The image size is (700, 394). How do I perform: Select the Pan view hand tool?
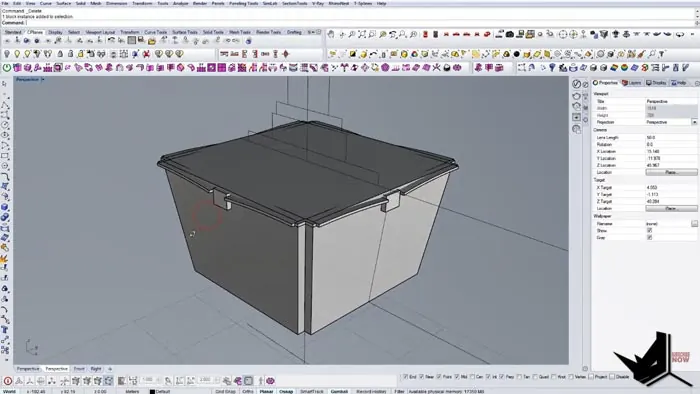331,34
